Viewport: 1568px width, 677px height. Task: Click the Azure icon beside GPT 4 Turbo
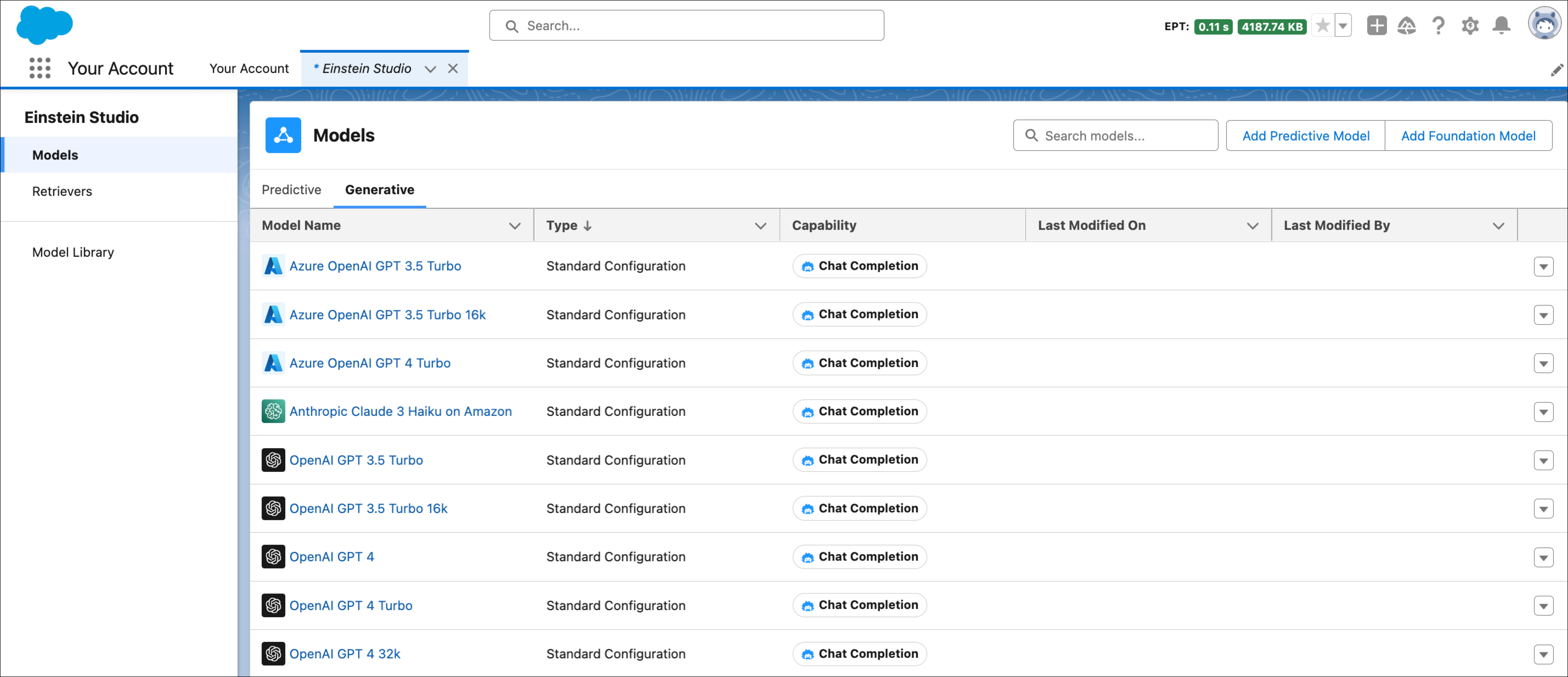[x=273, y=363]
